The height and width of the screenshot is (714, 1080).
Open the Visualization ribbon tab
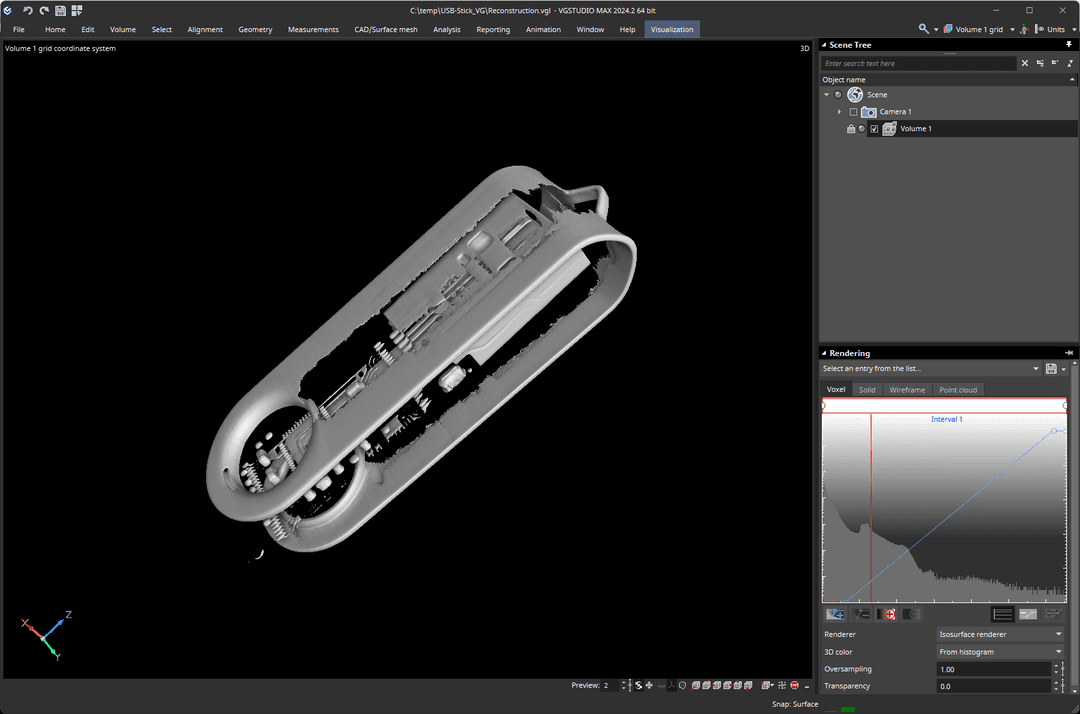tap(672, 29)
